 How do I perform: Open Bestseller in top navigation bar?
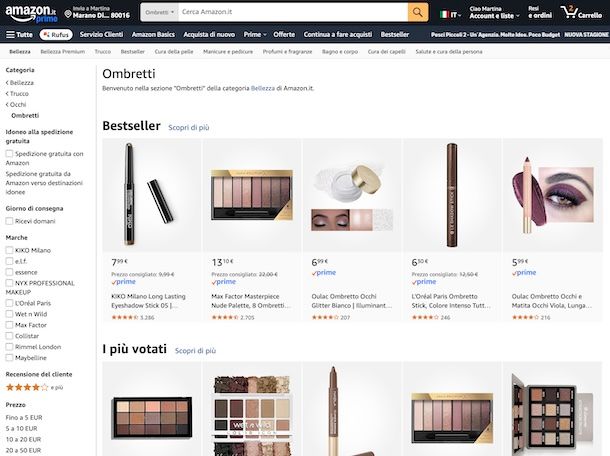pyautogui.click(x=395, y=35)
